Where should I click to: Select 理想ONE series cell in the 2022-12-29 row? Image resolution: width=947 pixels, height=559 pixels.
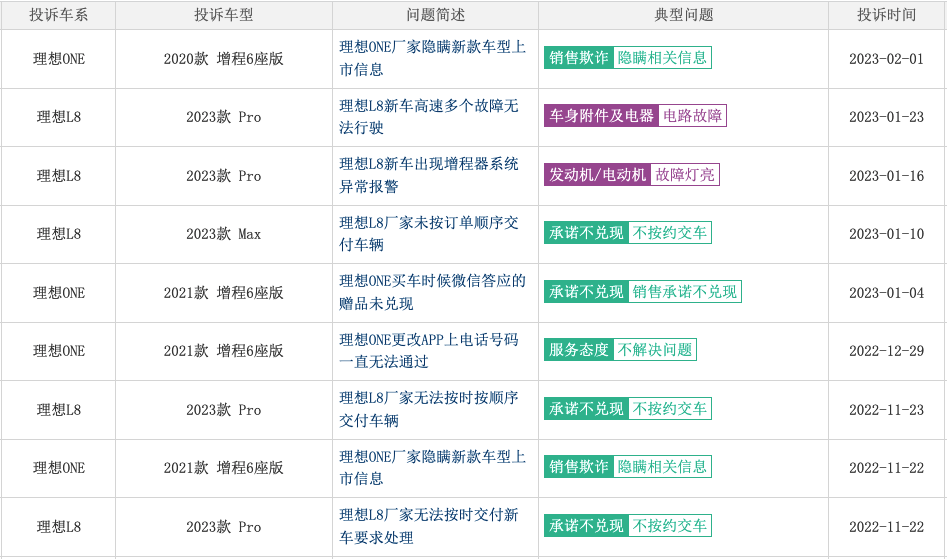point(59,351)
